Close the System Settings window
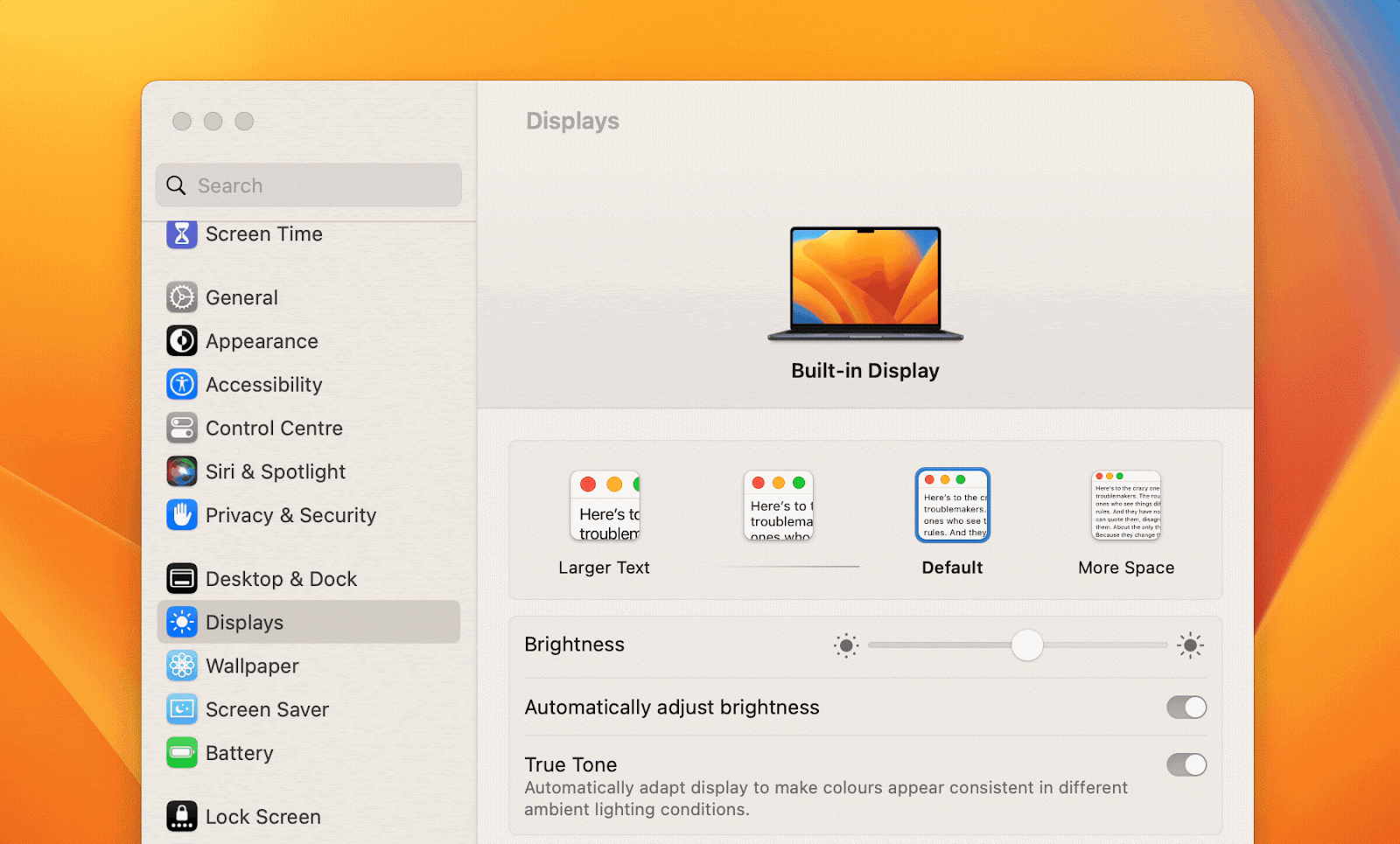1400x844 pixels. pyautogui.click(x=182, y=122)
